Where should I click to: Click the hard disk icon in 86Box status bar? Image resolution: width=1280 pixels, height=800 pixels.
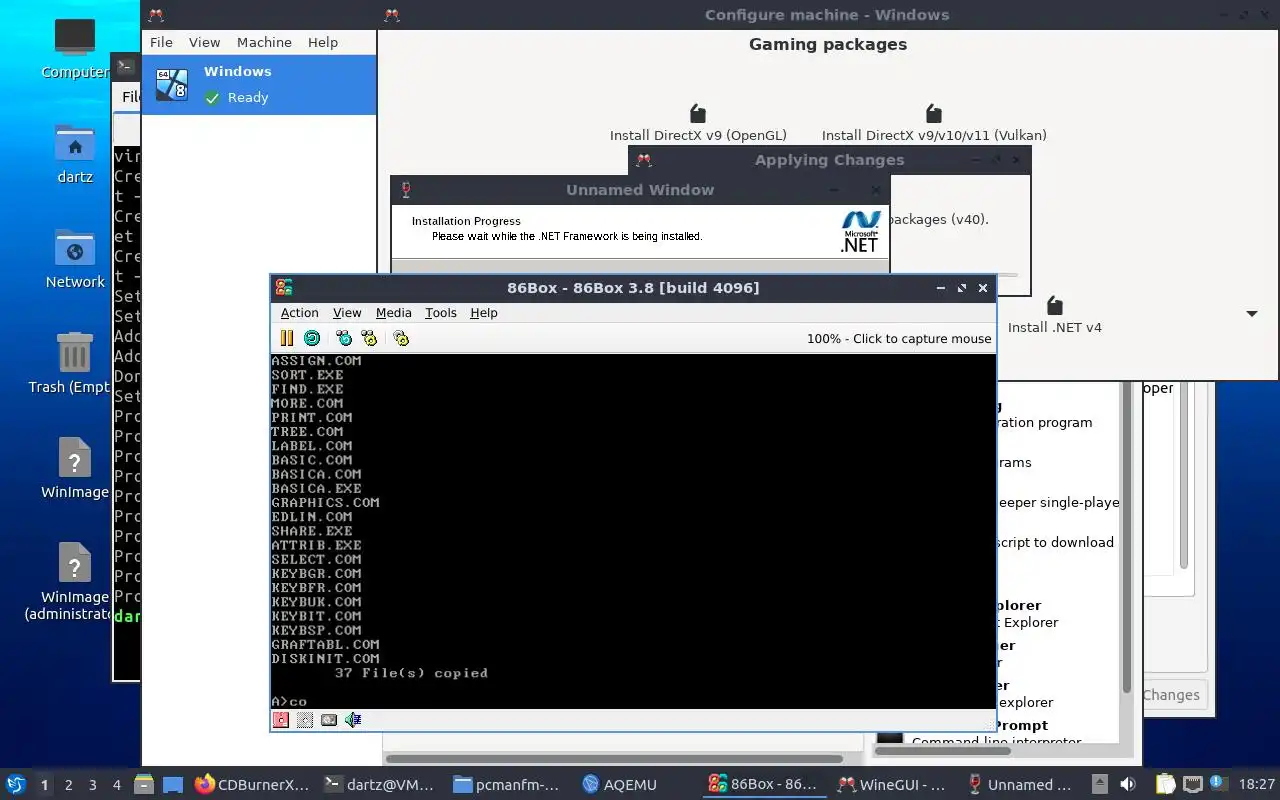[329, 719]
